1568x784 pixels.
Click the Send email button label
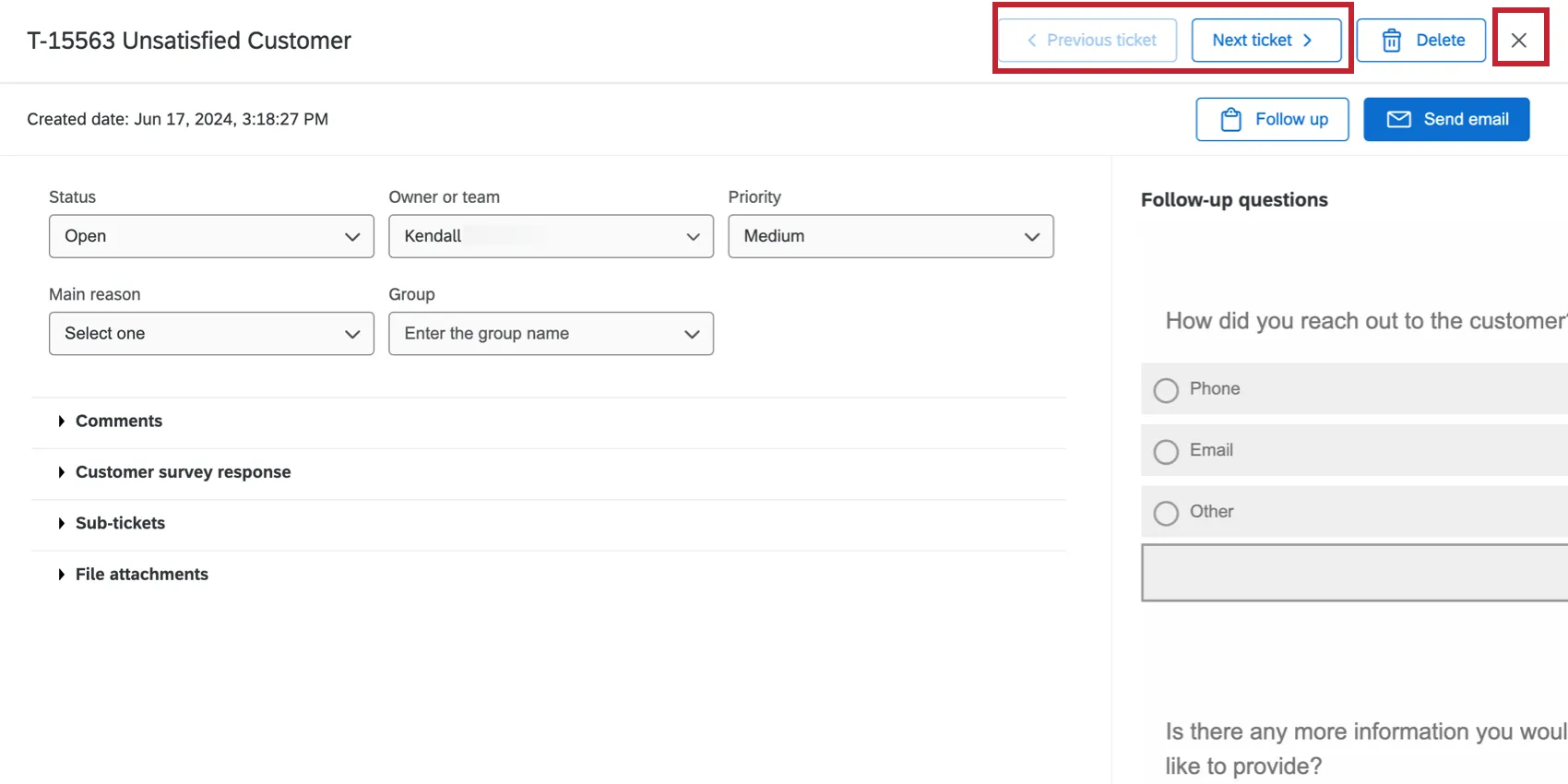[1466, 120]
